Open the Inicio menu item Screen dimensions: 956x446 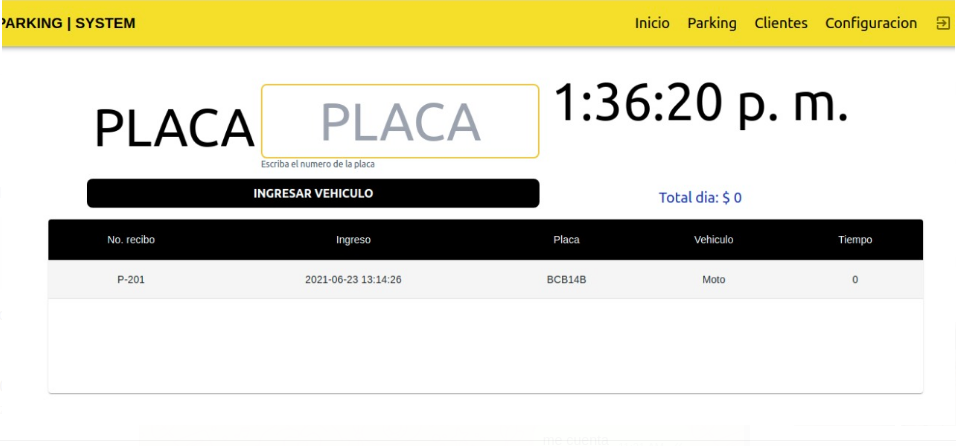(652, 23)
